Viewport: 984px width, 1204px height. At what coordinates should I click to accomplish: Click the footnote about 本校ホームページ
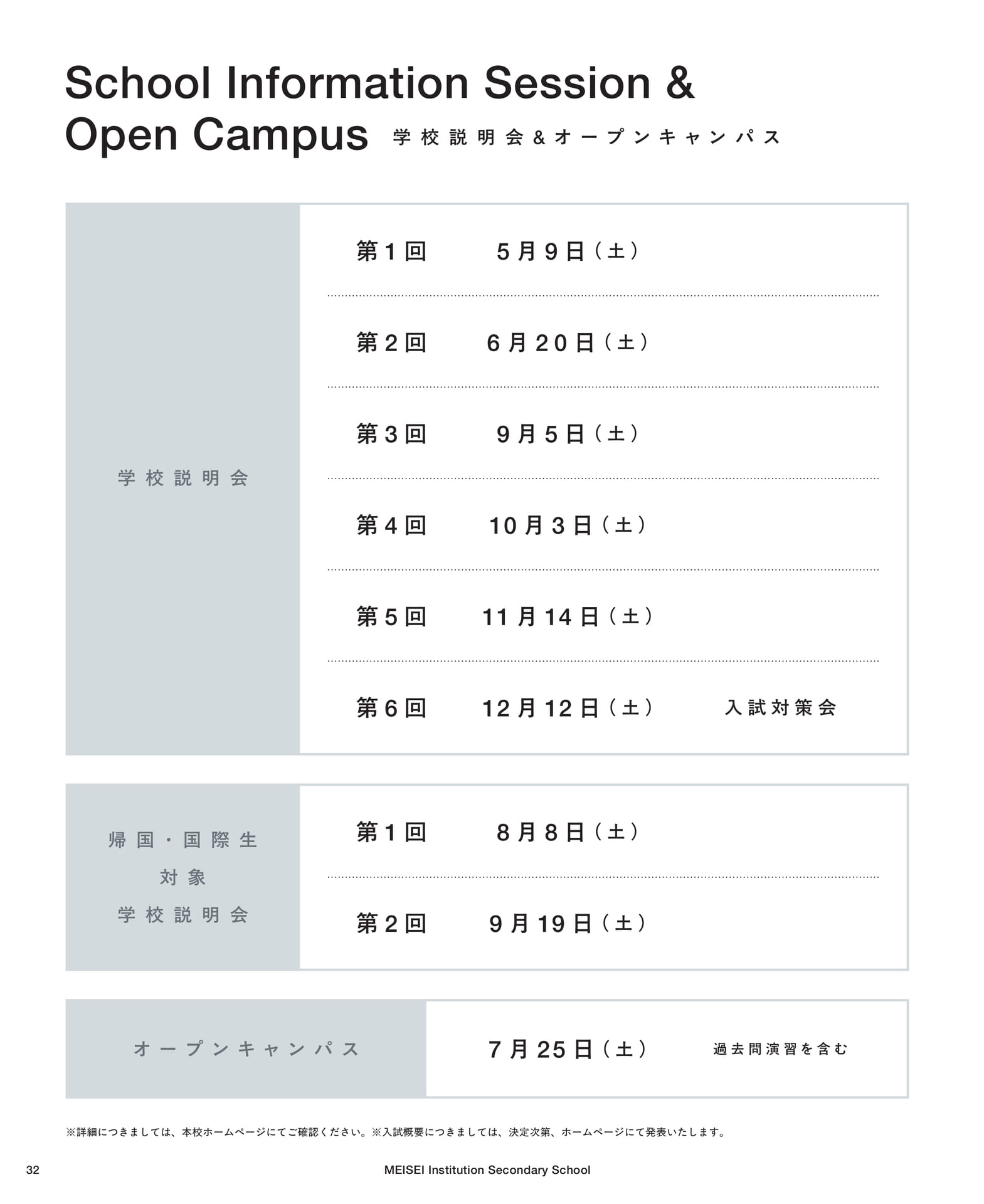pos(218,1132)
